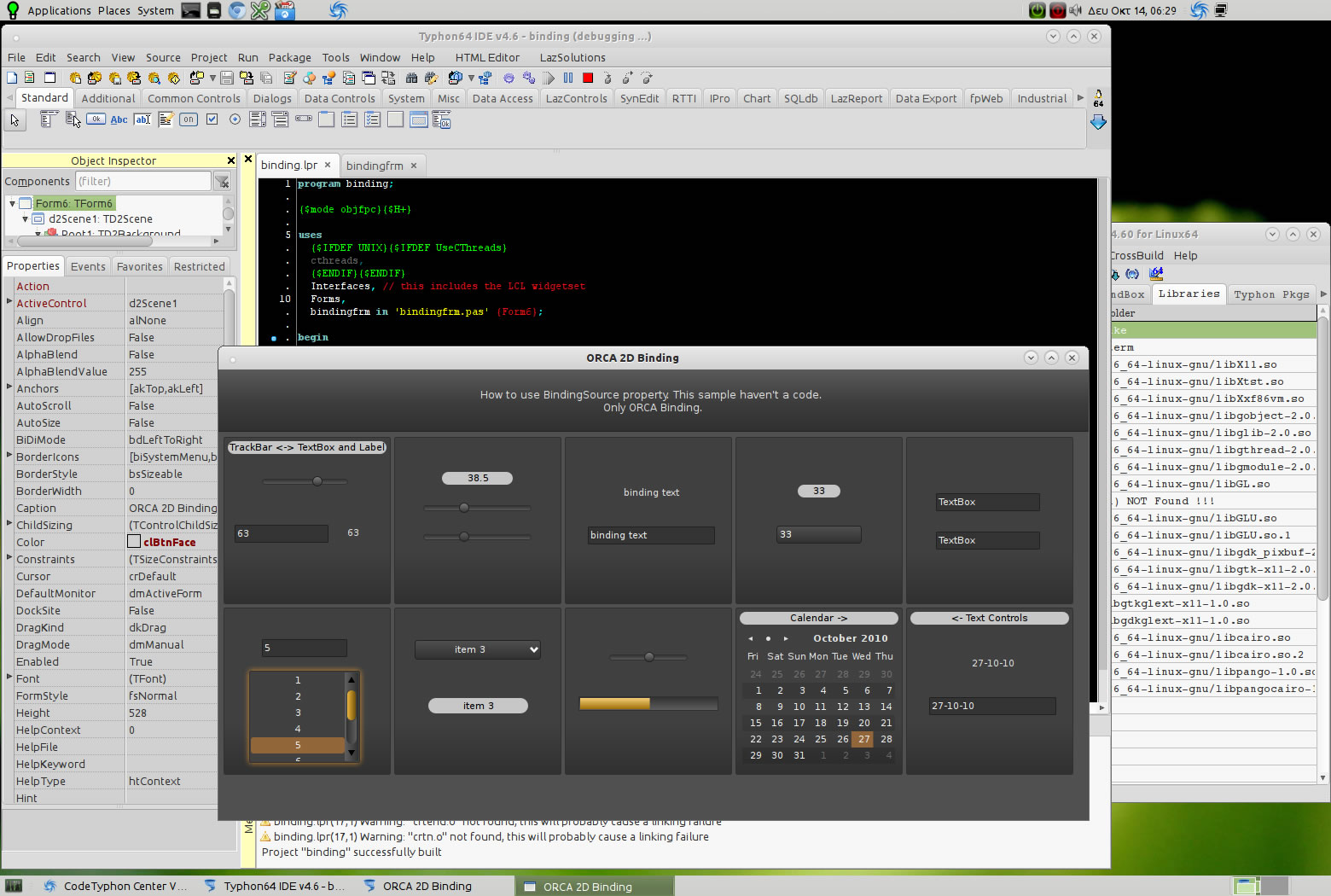Click the listbox scrollbar thumb

point(351,706)
